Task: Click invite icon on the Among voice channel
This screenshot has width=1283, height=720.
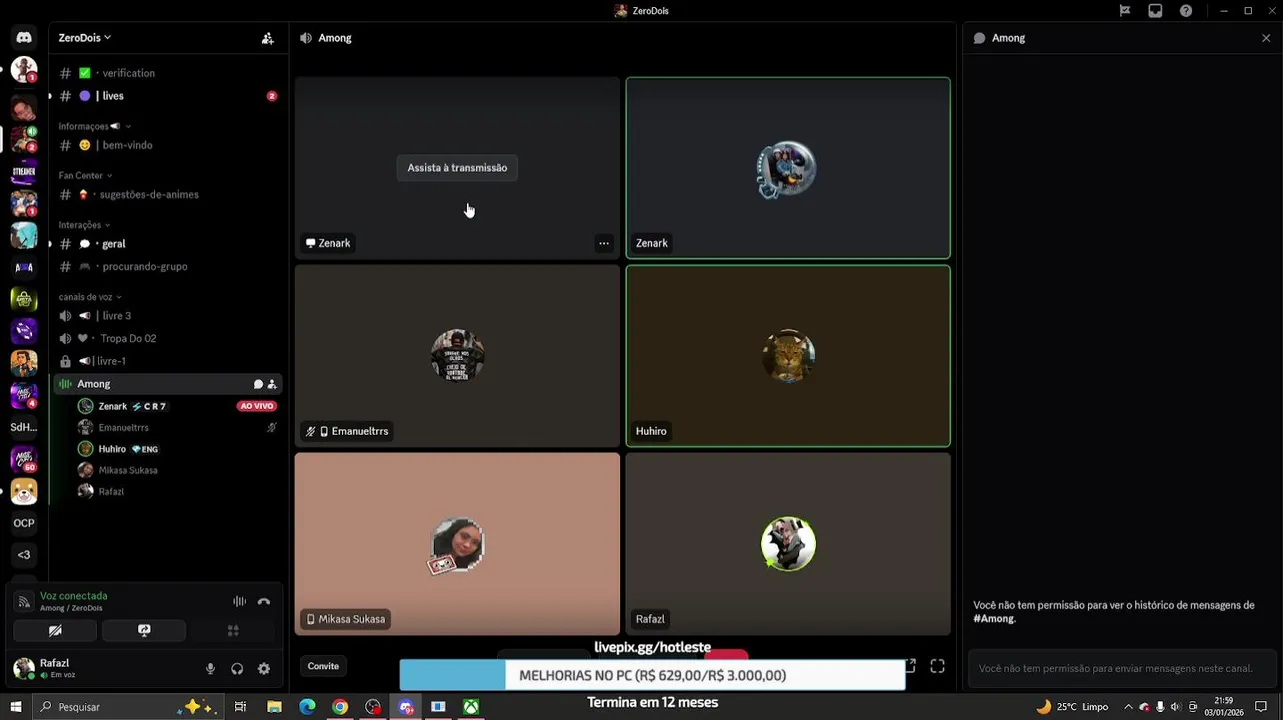Action: pyautogui.click(x=272, y=384)
